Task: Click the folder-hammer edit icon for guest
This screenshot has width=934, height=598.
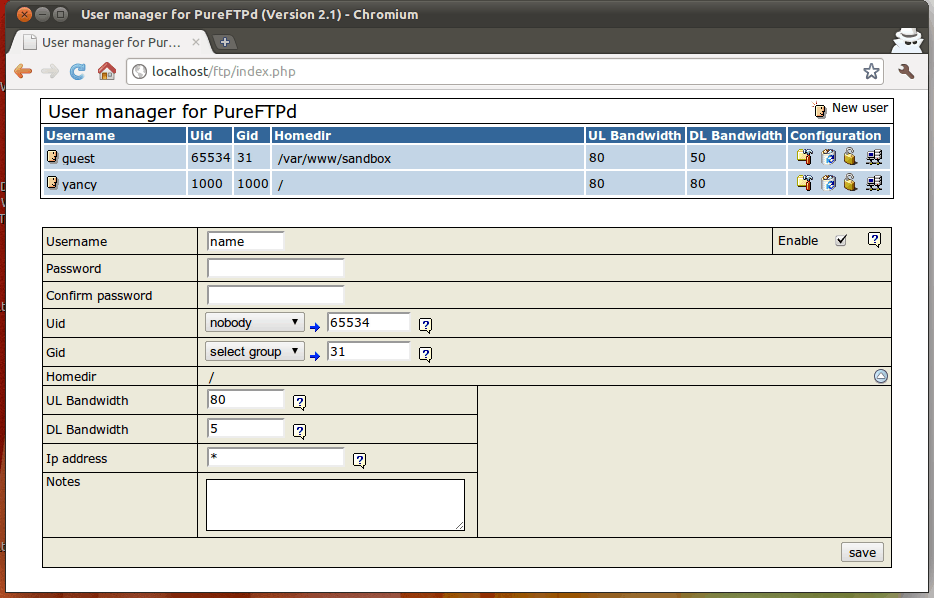Action: (x=805, y=157)
